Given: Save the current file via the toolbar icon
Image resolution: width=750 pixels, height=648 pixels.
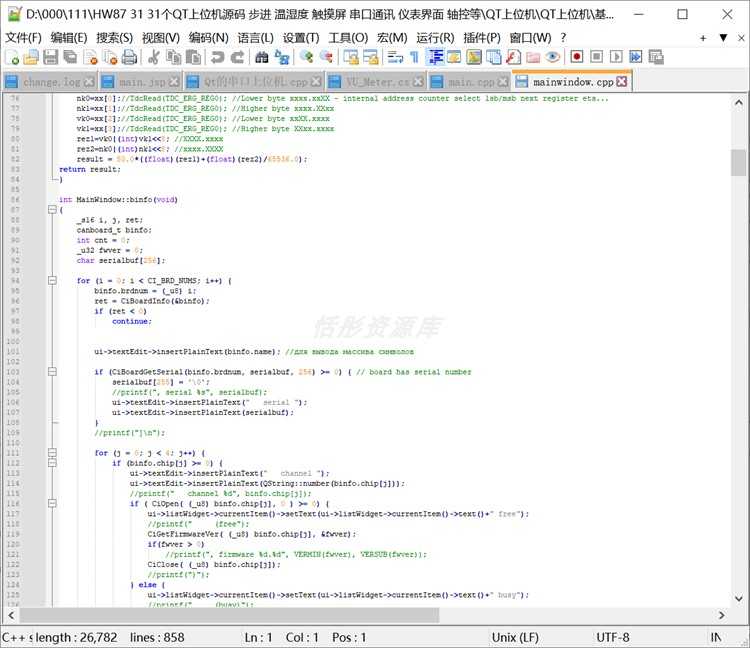Looking at the screenshot, I should click(x=51, y=57).
